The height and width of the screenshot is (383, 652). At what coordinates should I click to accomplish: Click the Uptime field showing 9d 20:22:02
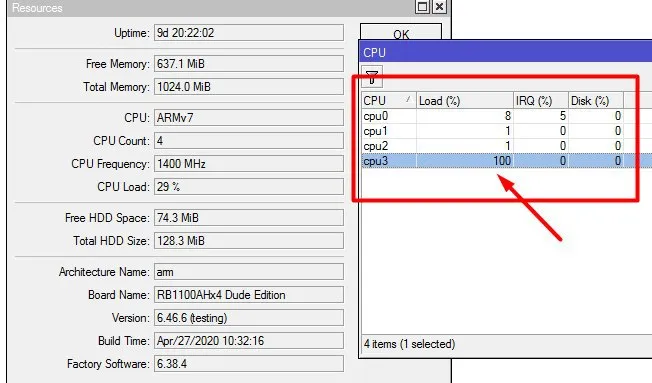pyautogui.click(x=249, y=32)
